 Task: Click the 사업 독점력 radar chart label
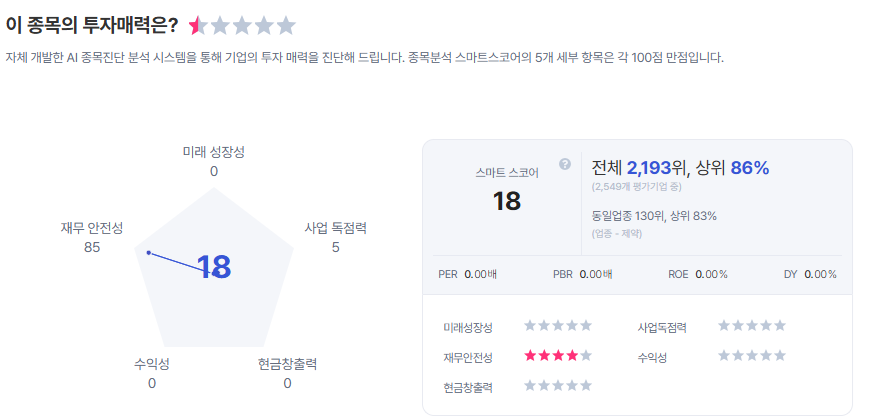[x=335, y=228]
